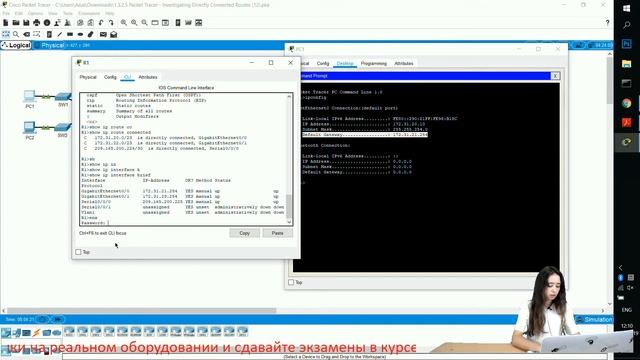The height and width of the screenshot is (360, 640).
Task: Open the Options menu
Action: pos(36,13)
